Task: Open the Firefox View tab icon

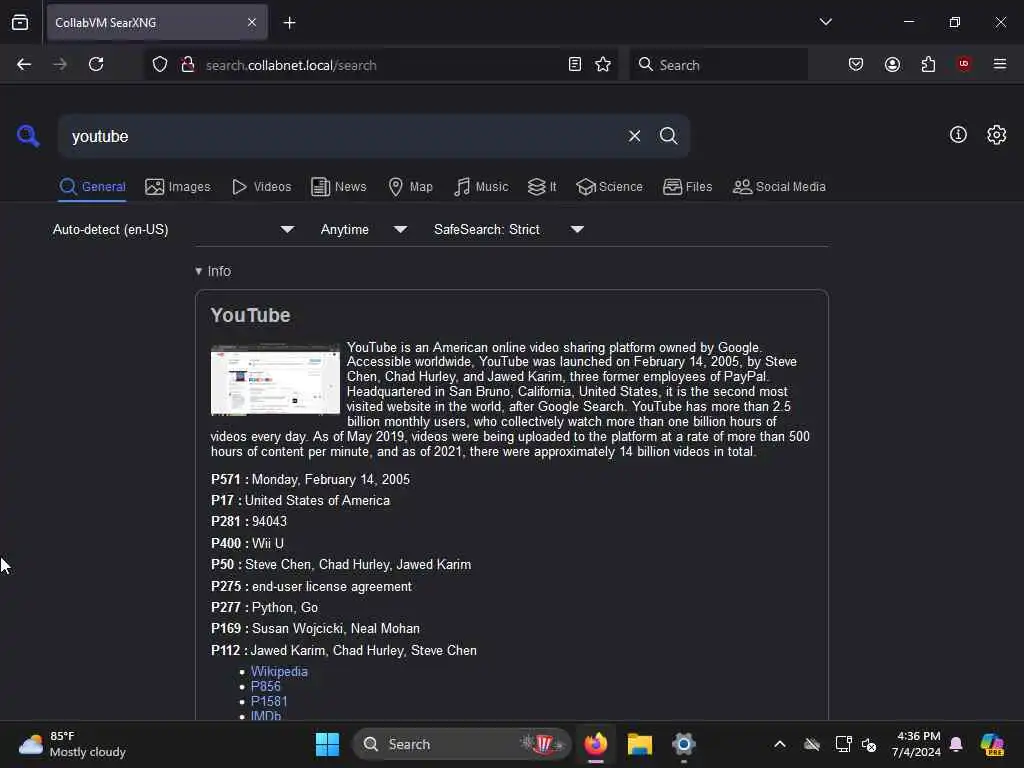Action: point(20,22)
